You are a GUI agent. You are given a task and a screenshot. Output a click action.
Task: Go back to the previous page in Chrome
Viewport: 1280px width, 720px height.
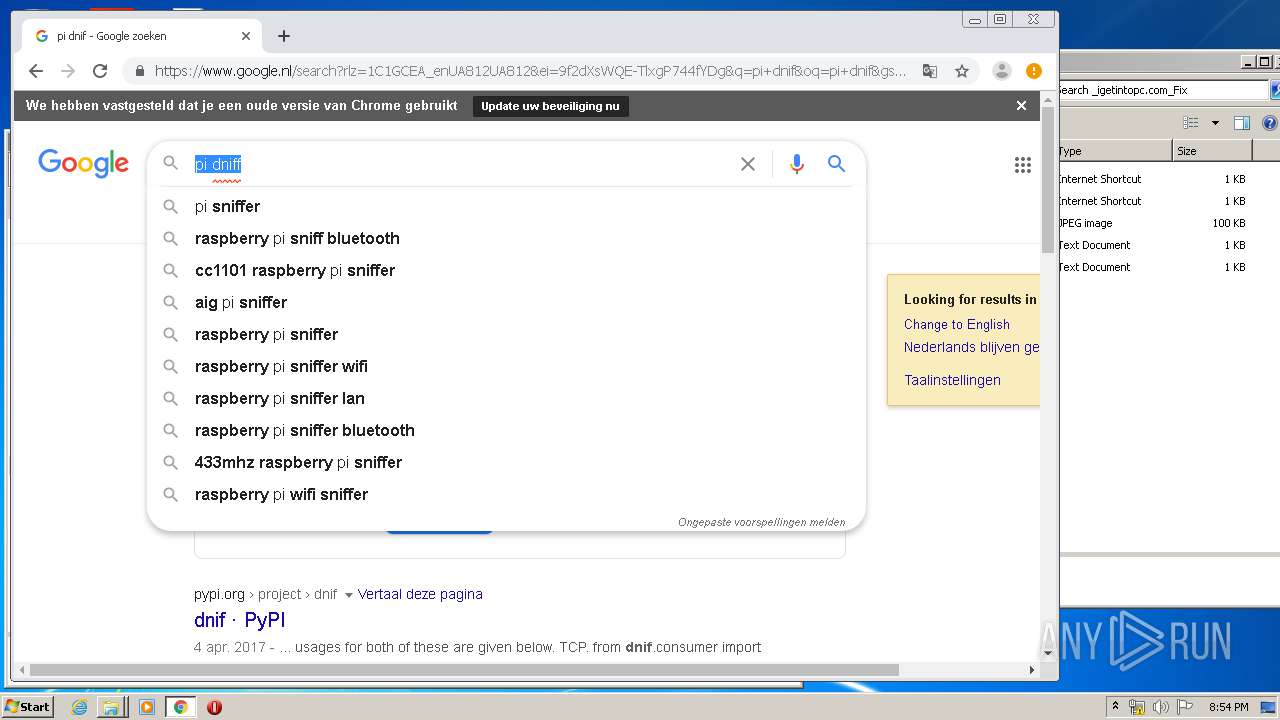point(36,71)
